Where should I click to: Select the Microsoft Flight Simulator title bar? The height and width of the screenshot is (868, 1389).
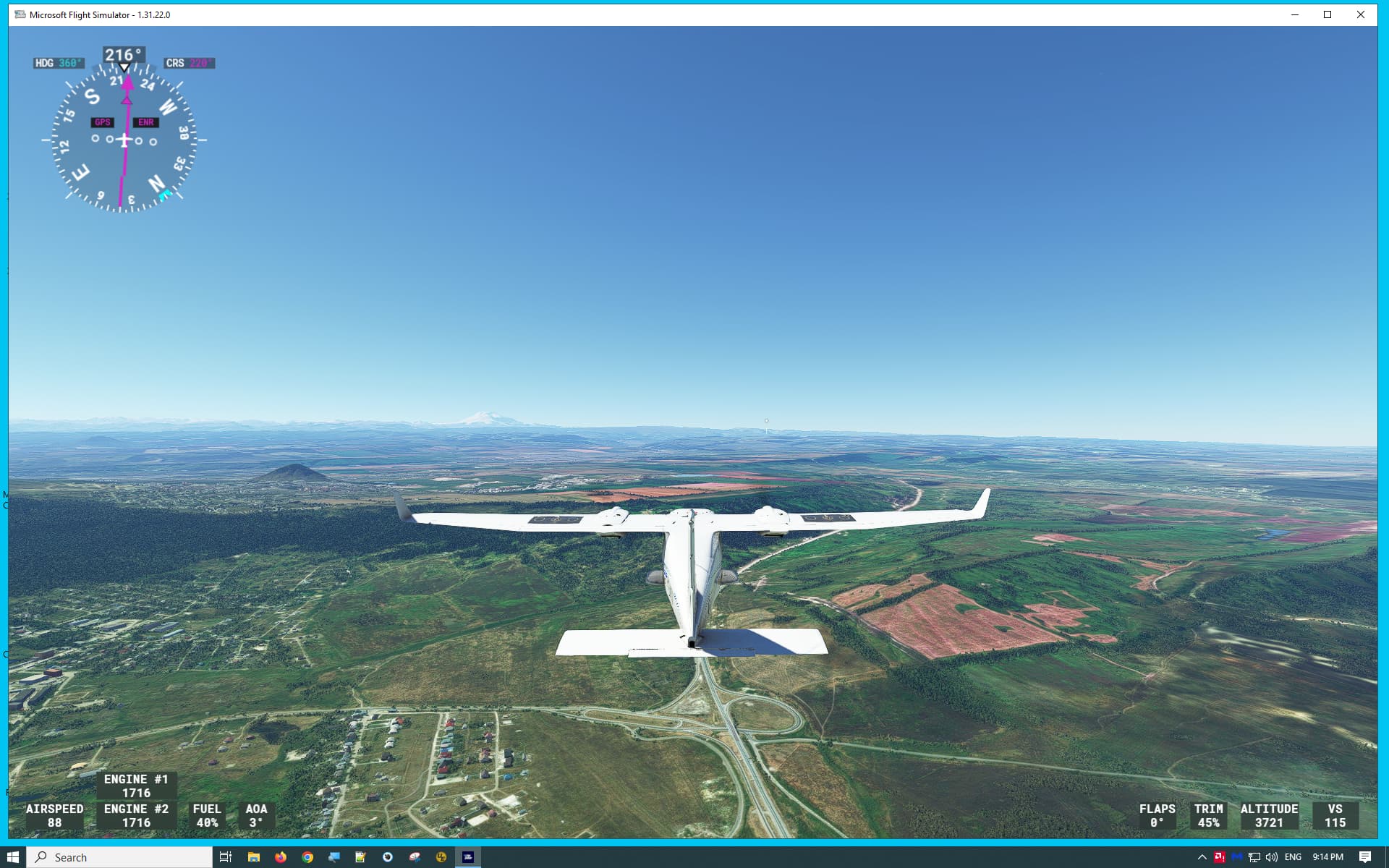tap(98, 14)
